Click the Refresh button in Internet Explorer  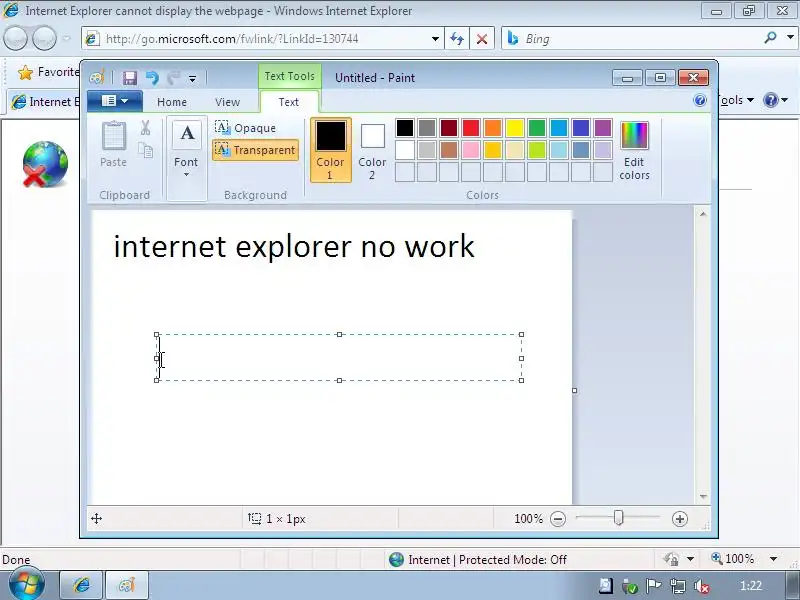pyautogui.click(x=457, y=39)
